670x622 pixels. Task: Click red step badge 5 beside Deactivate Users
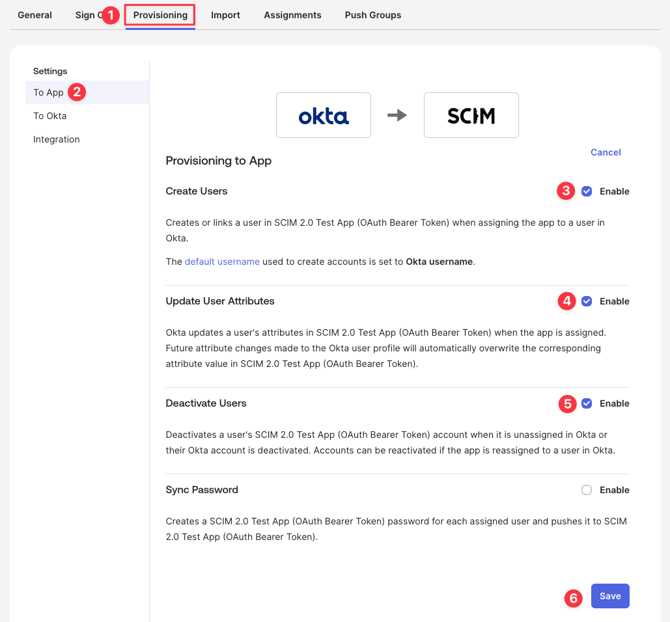click(x=567, y=404)
